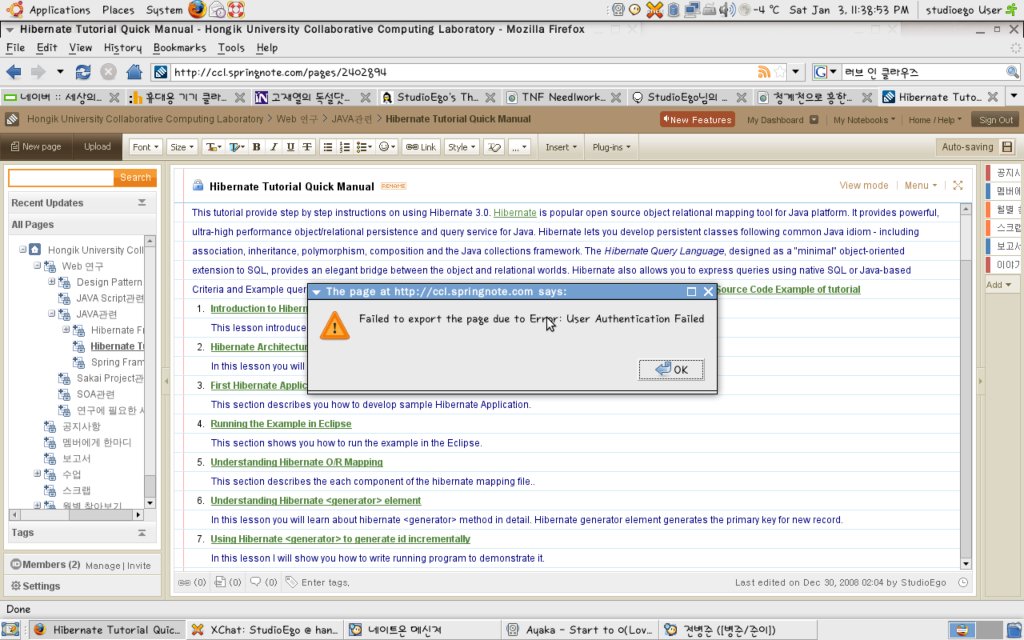Go back with the browser Back arrow
The width and height of the screenshot is (1024, 640).
click(13, 72)
